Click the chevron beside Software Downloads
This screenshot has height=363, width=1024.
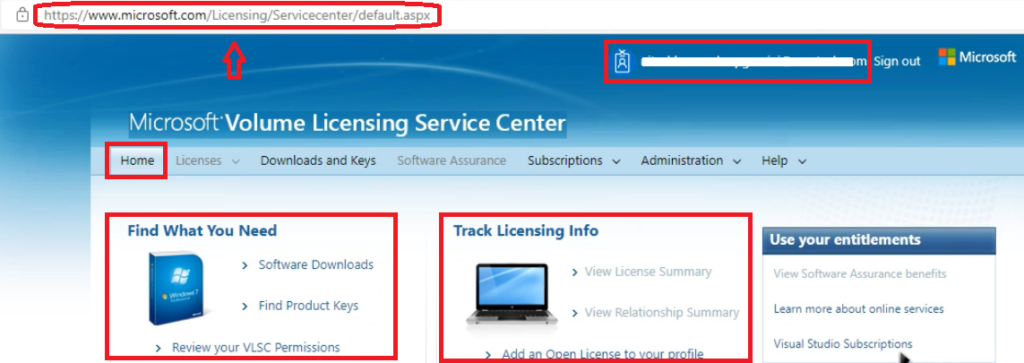245,266
